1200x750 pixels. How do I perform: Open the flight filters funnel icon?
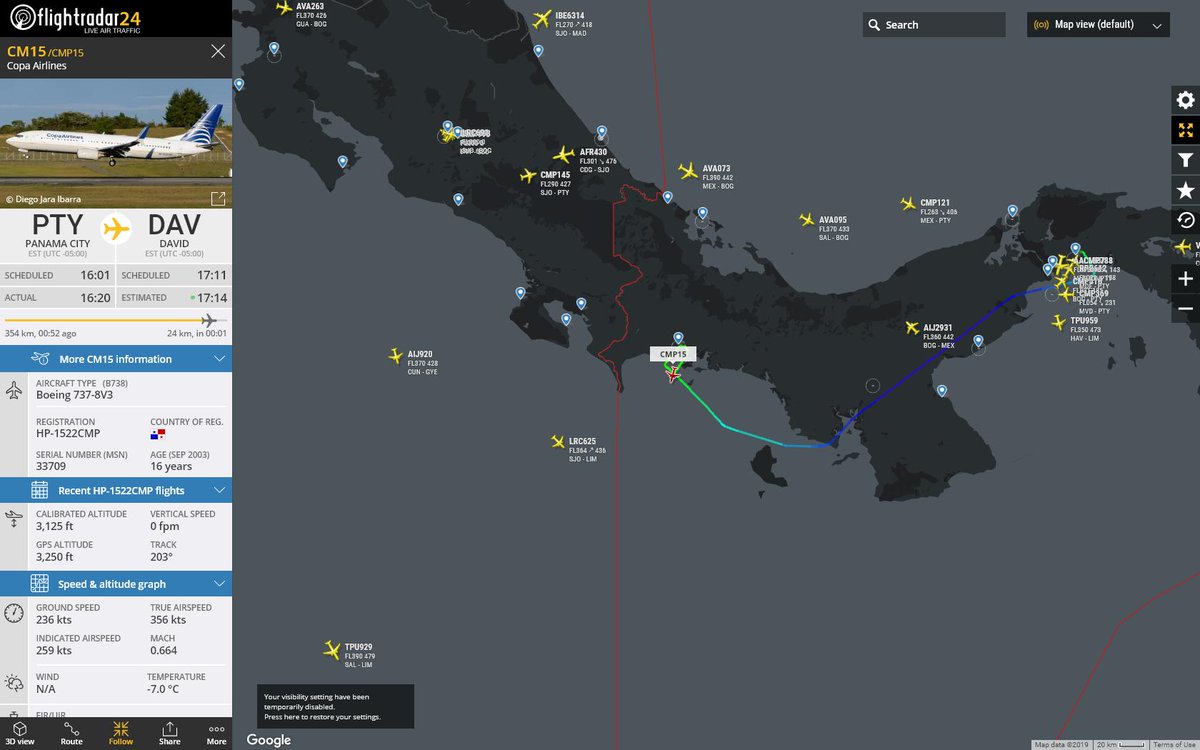tap(1185, 160)
